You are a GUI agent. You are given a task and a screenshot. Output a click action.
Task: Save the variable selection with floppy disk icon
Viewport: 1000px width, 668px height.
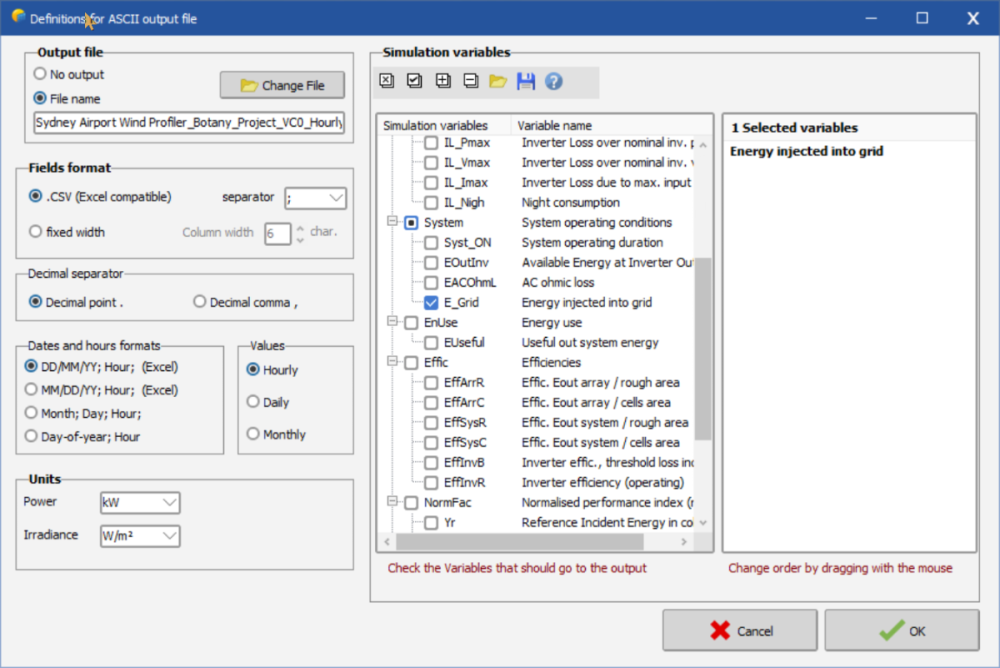[x=525, y=82]
